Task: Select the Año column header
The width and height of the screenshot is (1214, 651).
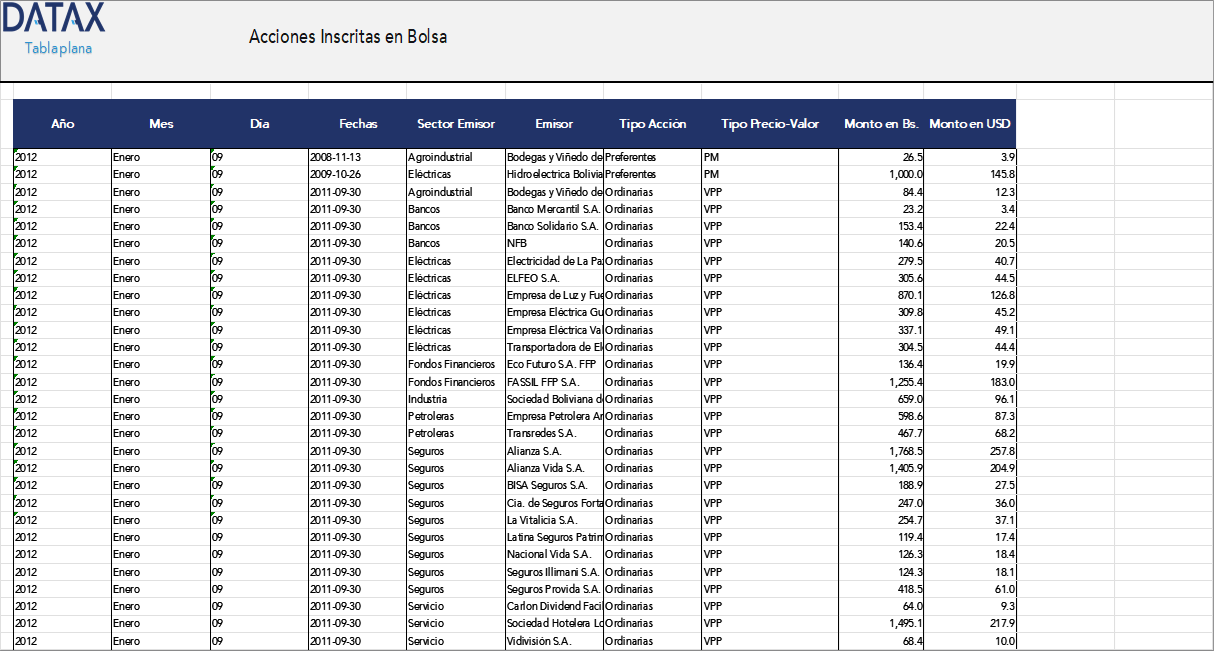Action: coord(62,124)
